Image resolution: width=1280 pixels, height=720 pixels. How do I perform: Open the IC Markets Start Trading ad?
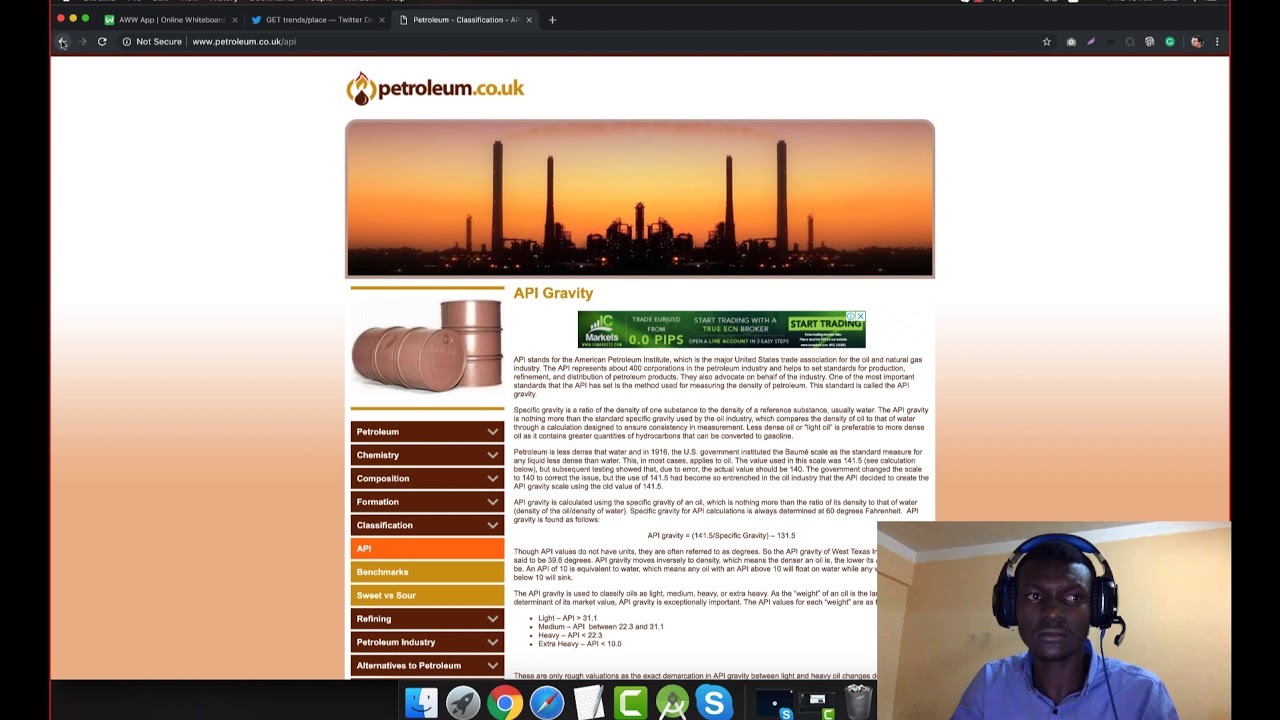(721, 329)
